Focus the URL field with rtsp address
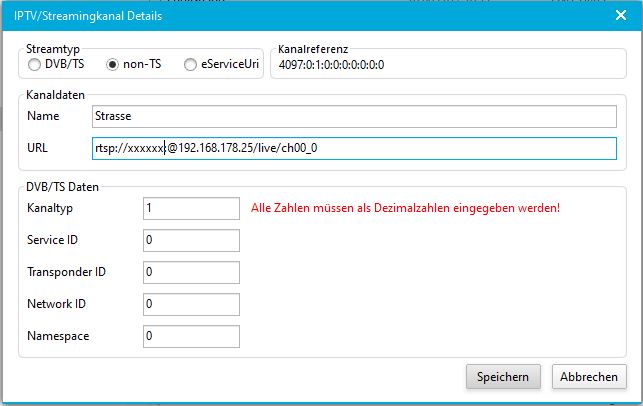Screen dimensions: 643x406 (354, 149)
